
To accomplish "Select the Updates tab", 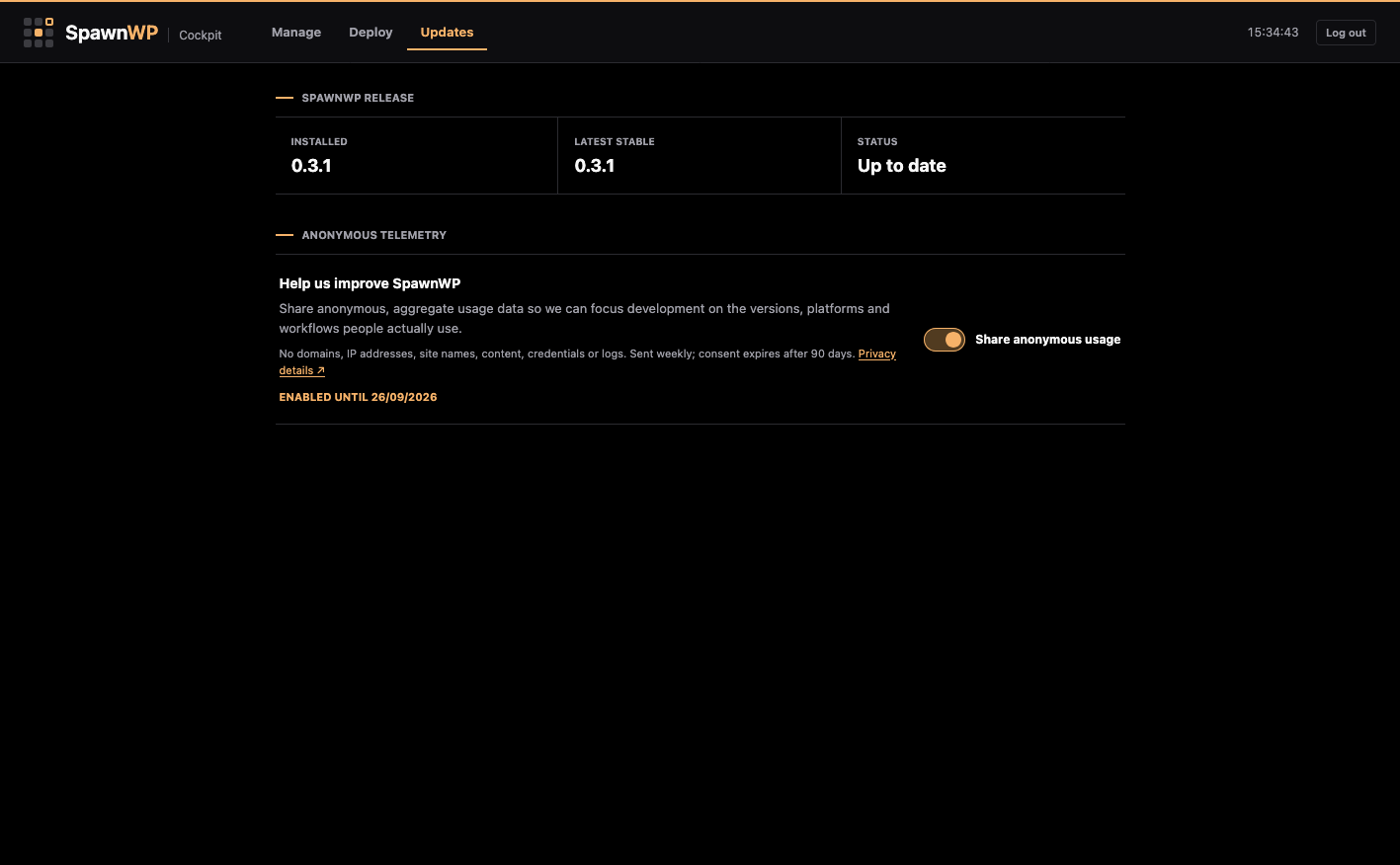I will pos(447,33).
